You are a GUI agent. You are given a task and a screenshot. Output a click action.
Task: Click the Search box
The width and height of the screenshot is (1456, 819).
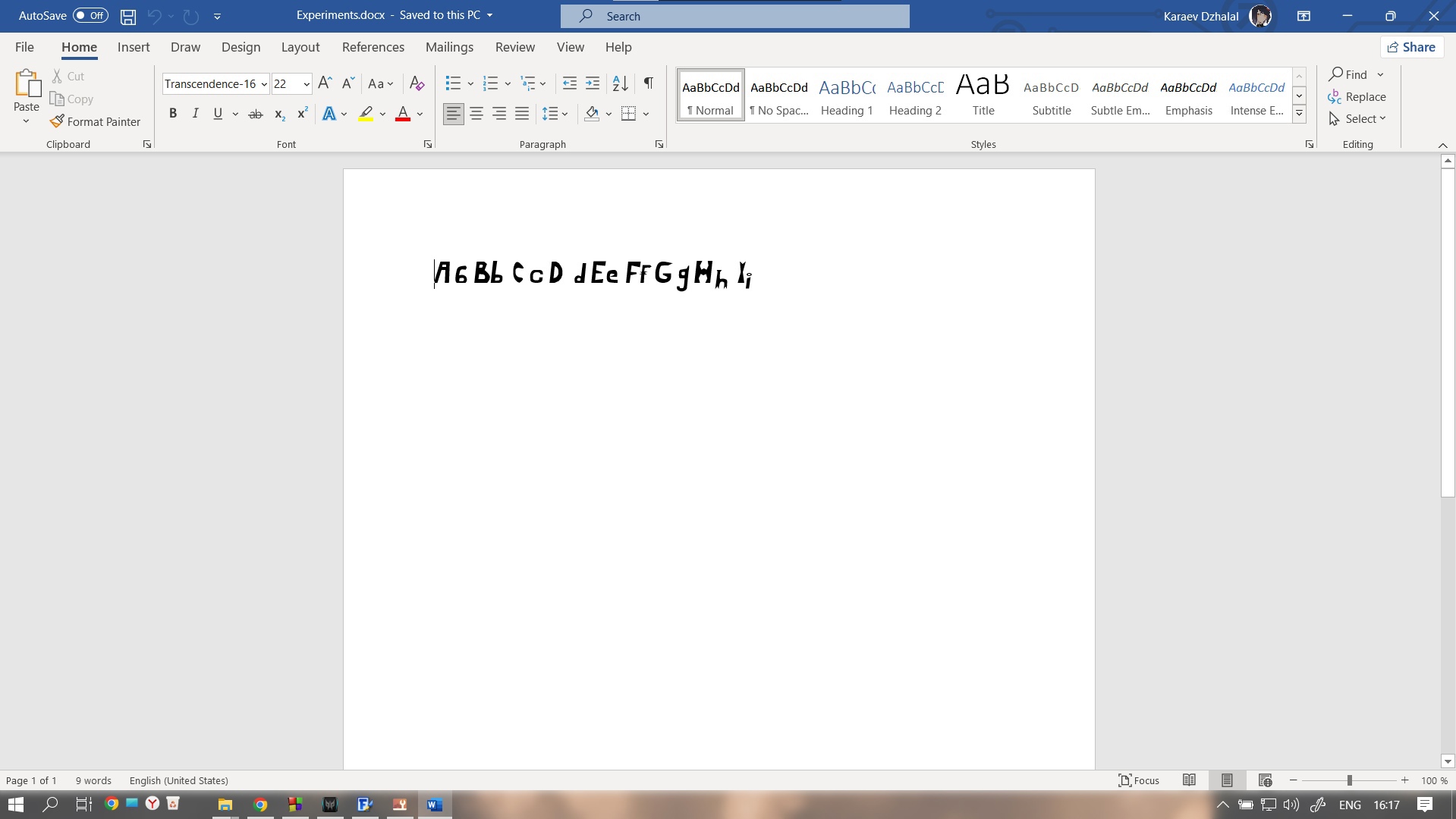pyautogui.click(x=735, y=16)
